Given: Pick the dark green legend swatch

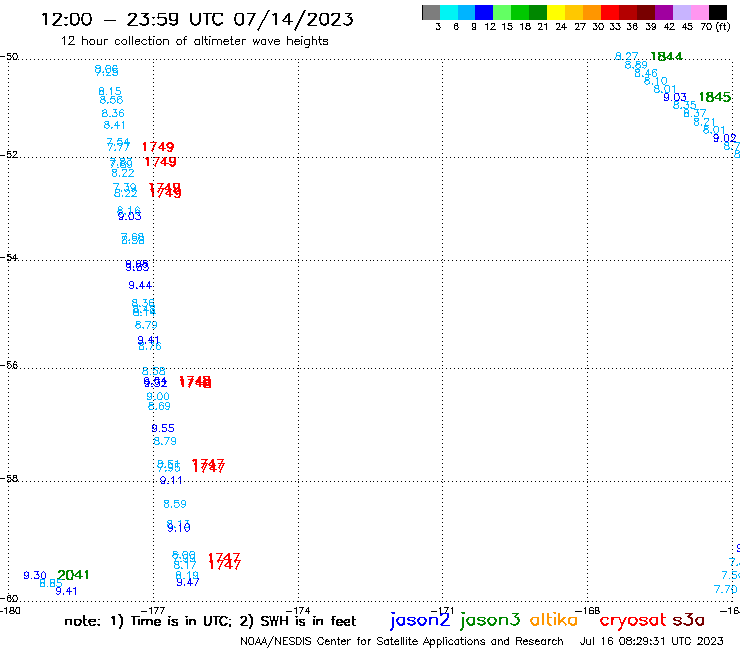Looking at the screenshot, I should pos(538,12).
